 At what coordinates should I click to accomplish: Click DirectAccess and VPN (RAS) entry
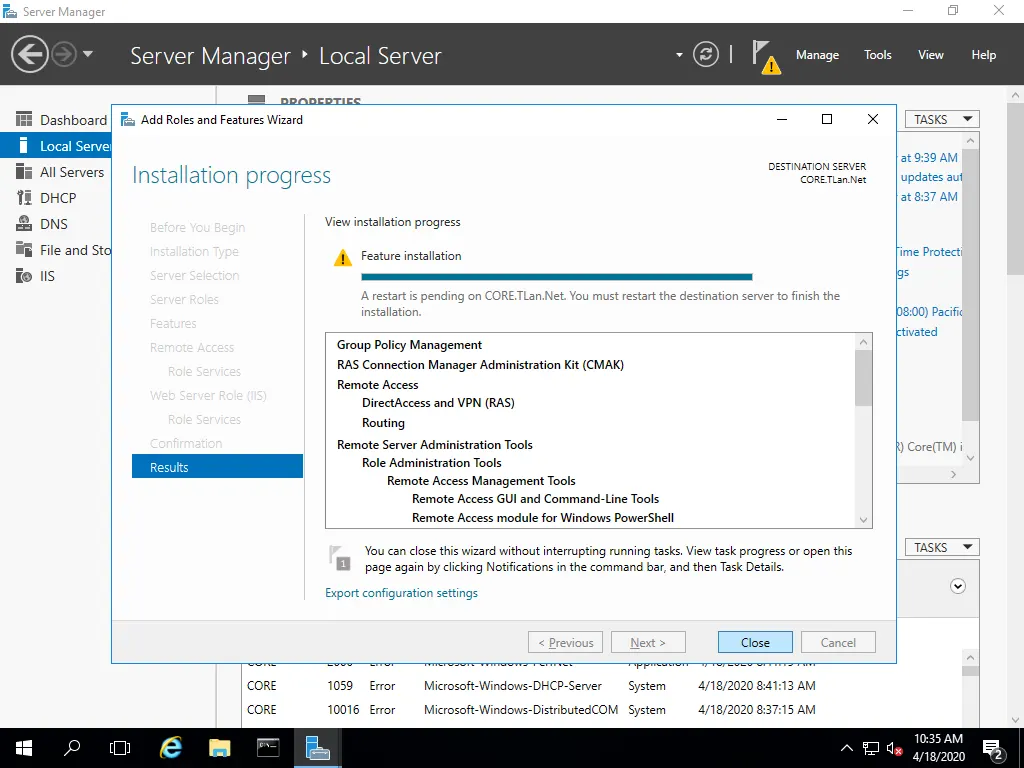438,403
